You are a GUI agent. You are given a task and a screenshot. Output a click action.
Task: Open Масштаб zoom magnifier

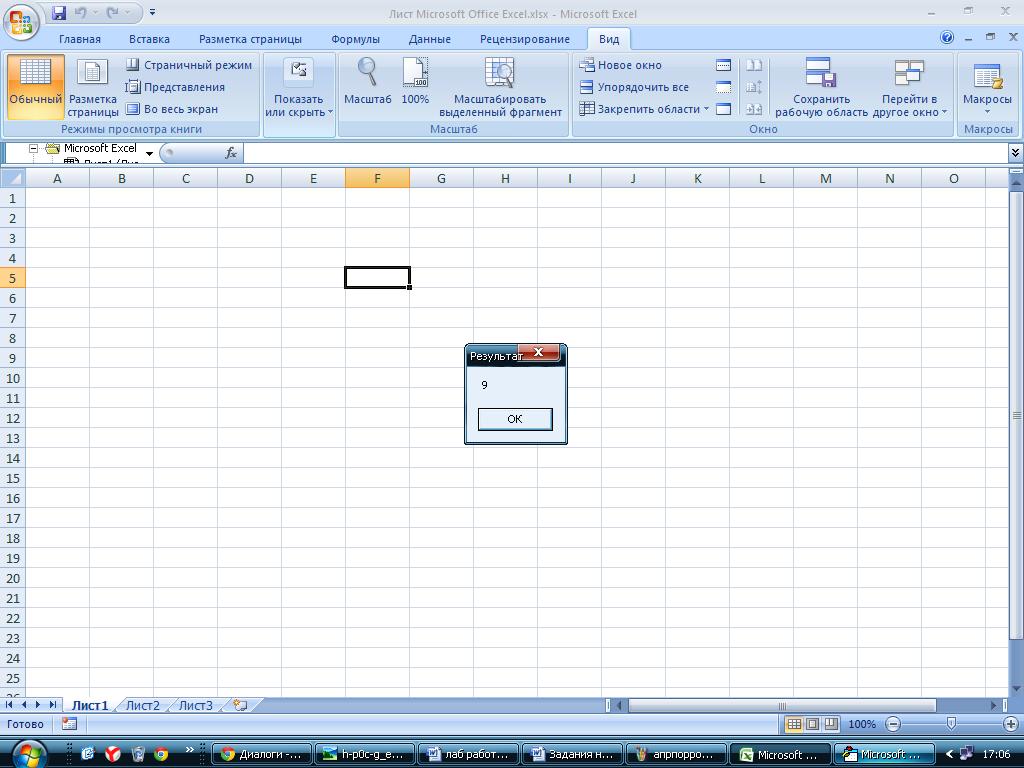(368, 82)
